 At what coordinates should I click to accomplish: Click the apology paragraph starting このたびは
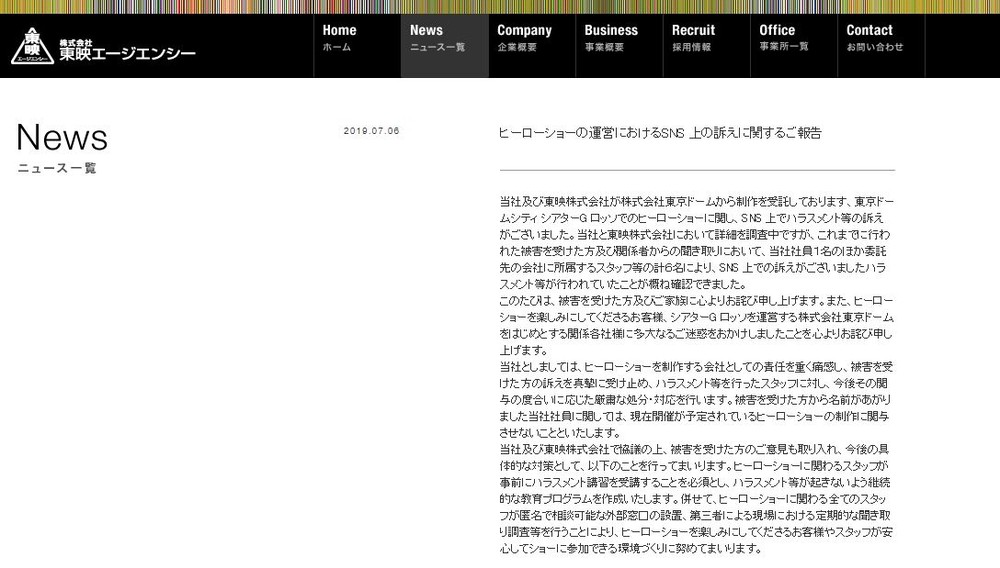pos(696,325)
